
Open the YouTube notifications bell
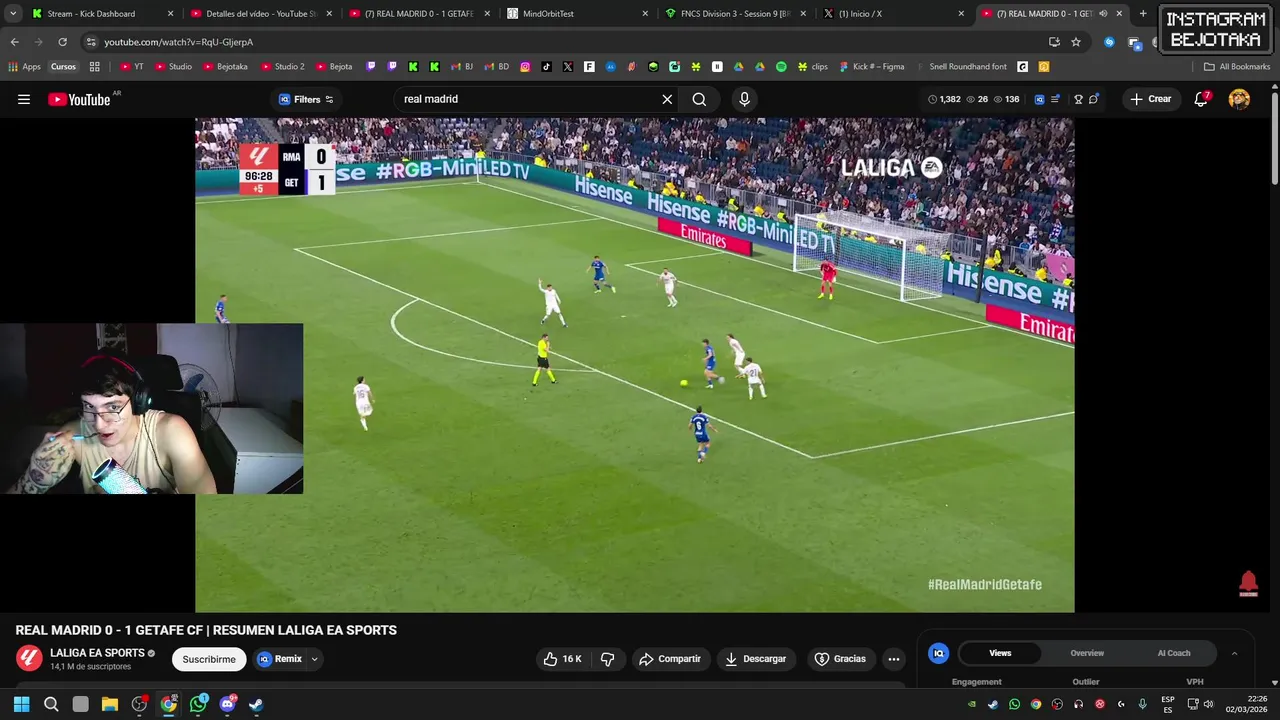pos(1201,99)
